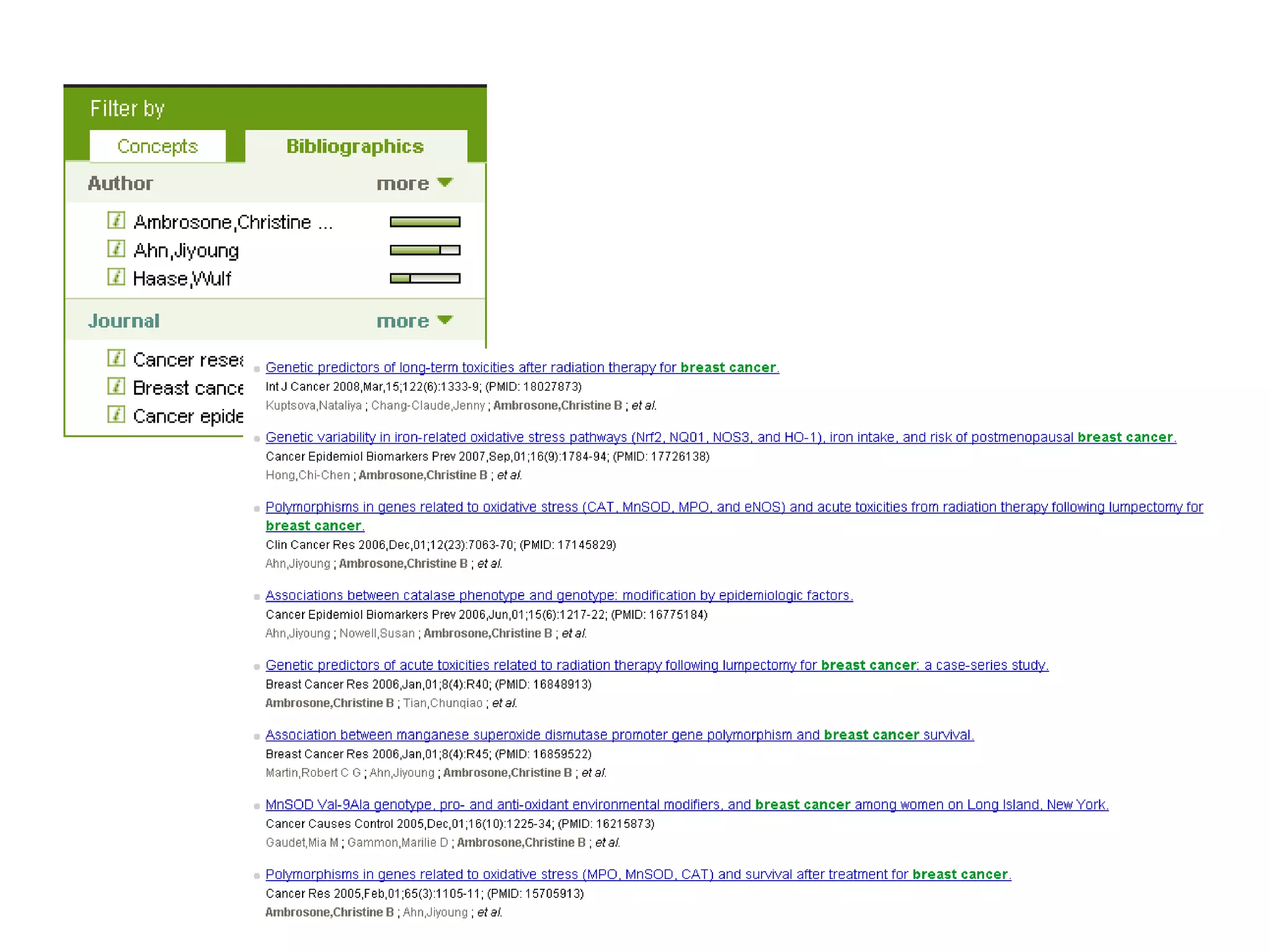Open article on manganese superoxide dismutase promoter polymorphism
The image size is (1270, 952).
619,735
